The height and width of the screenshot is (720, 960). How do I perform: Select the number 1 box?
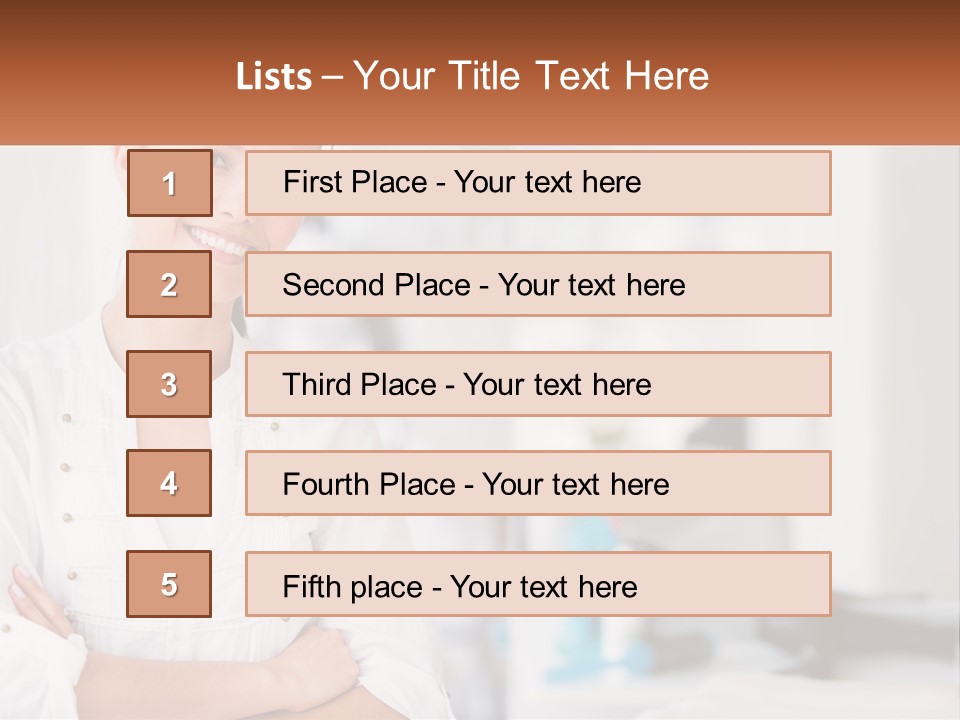[x=170, y=183]
